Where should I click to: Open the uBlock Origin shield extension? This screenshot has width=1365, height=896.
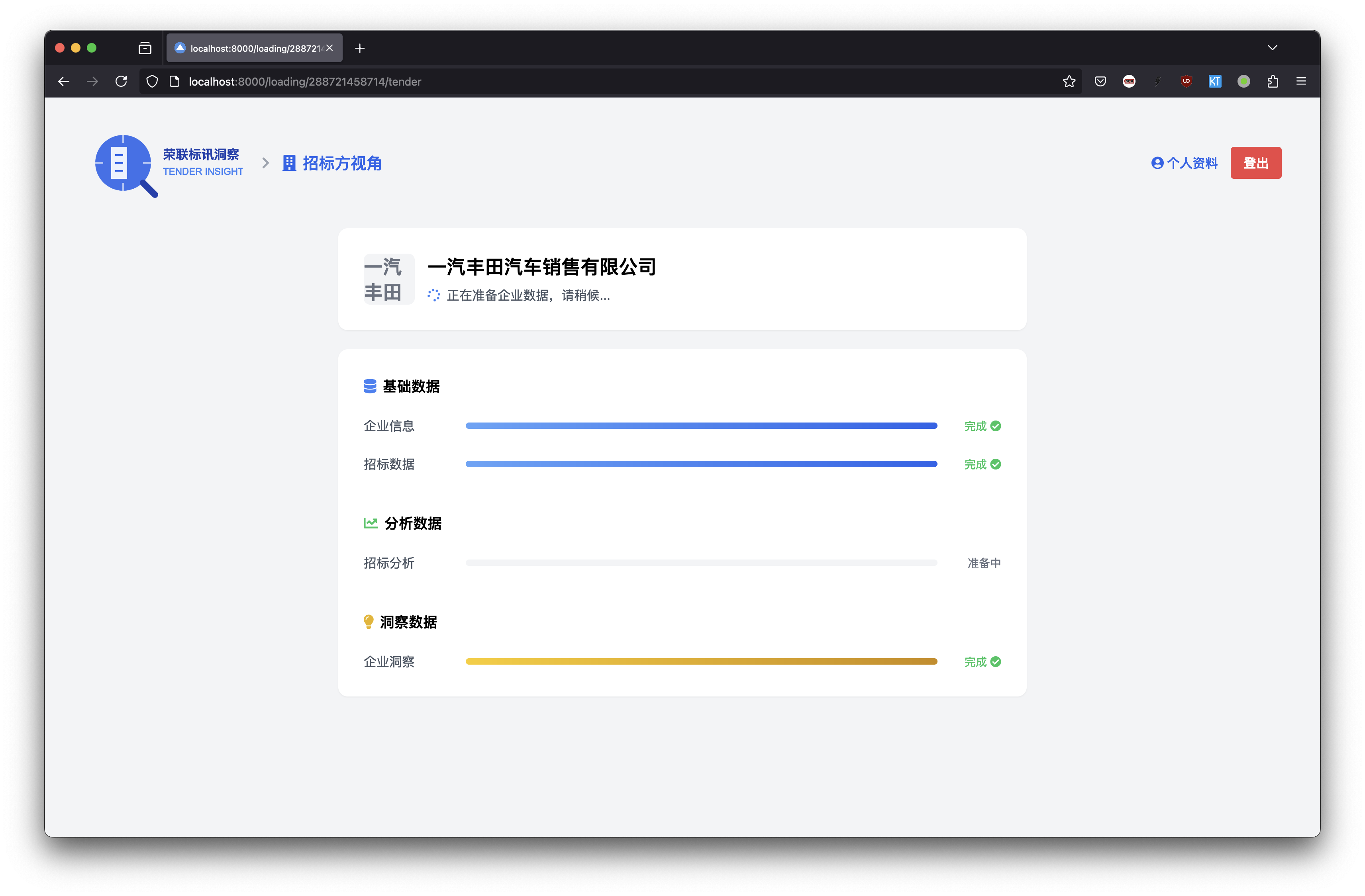point(1186,81)
